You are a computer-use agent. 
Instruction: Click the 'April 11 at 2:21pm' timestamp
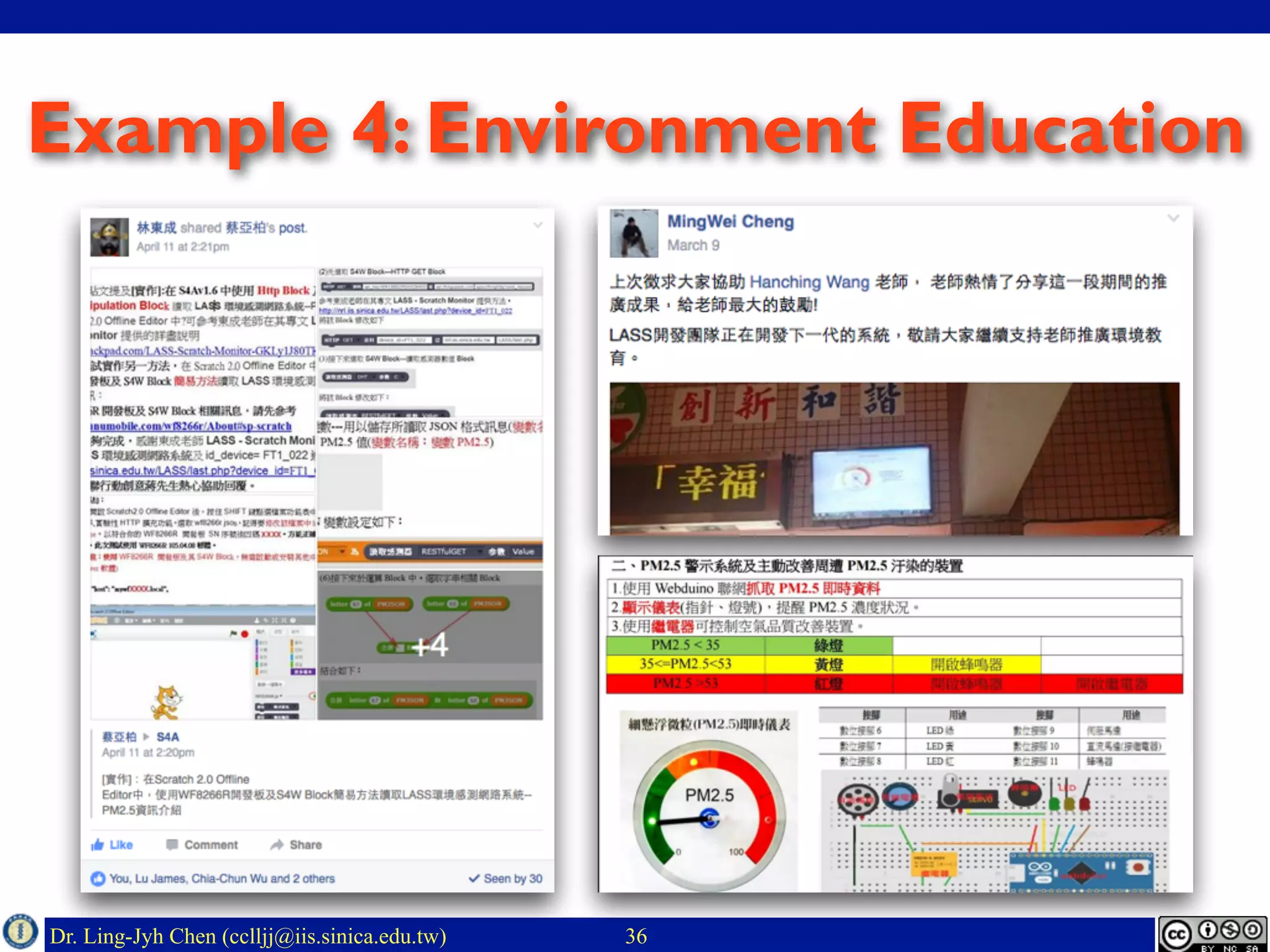point(182,247)
